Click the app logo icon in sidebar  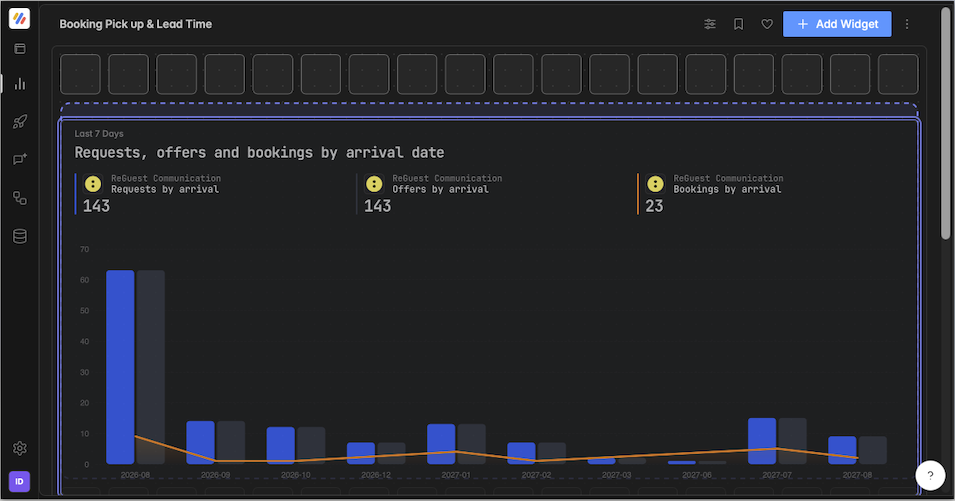19,18
